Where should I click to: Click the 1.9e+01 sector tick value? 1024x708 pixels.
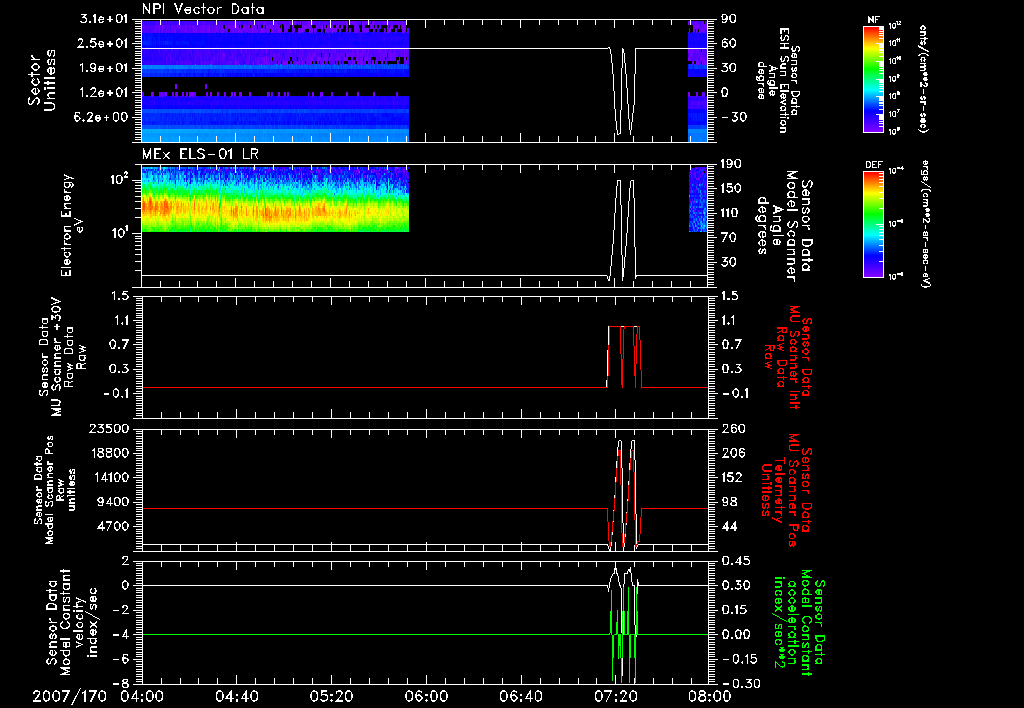[104, 68]
